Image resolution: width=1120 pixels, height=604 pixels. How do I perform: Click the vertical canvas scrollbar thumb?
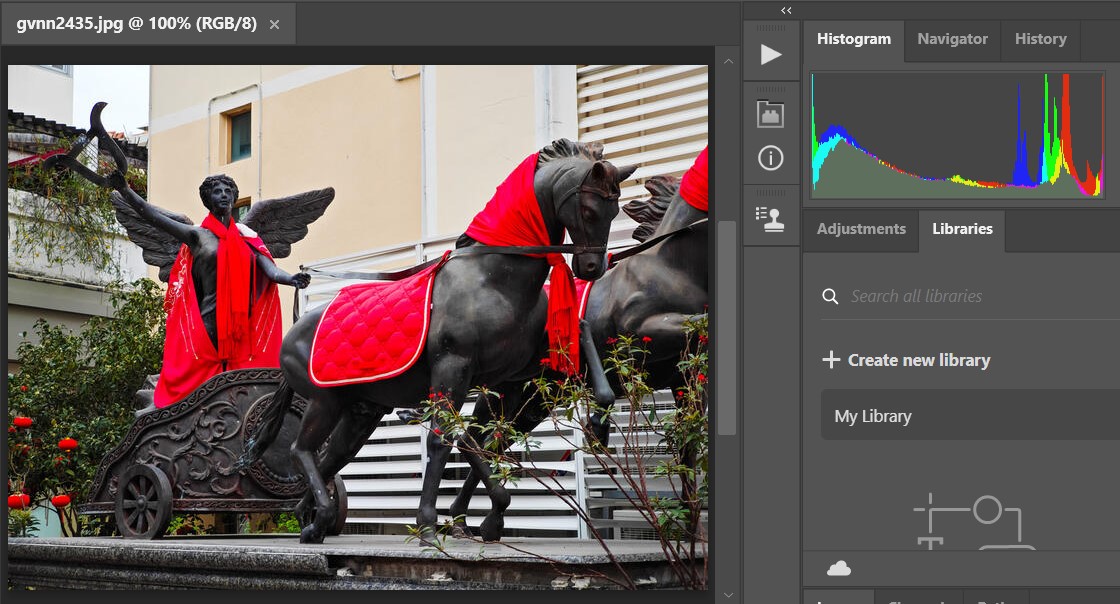pos(726,328)
